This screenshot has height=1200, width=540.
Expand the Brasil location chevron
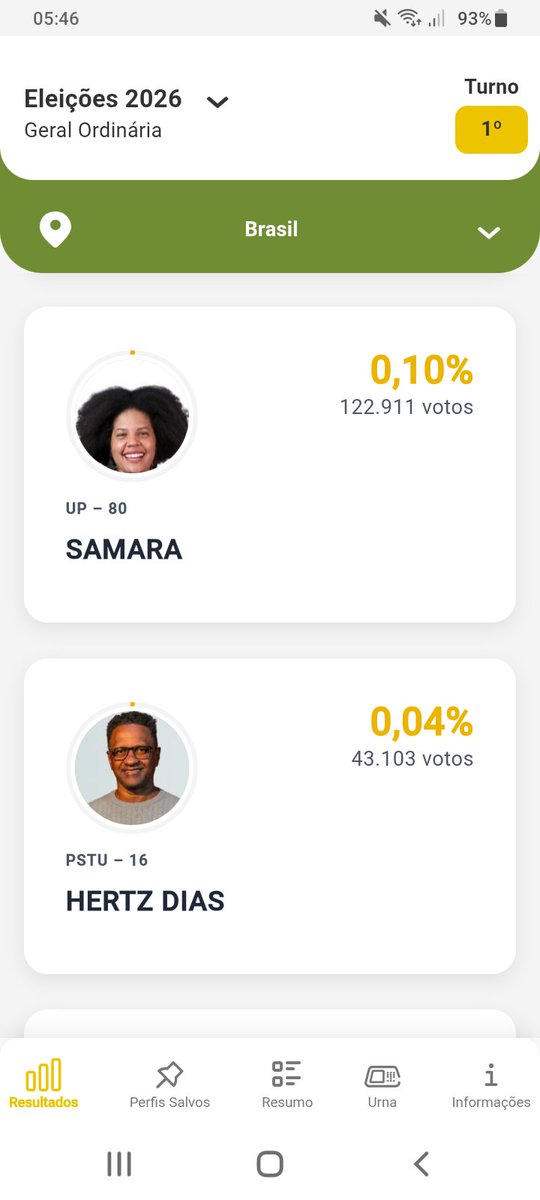tap(488, 232)
